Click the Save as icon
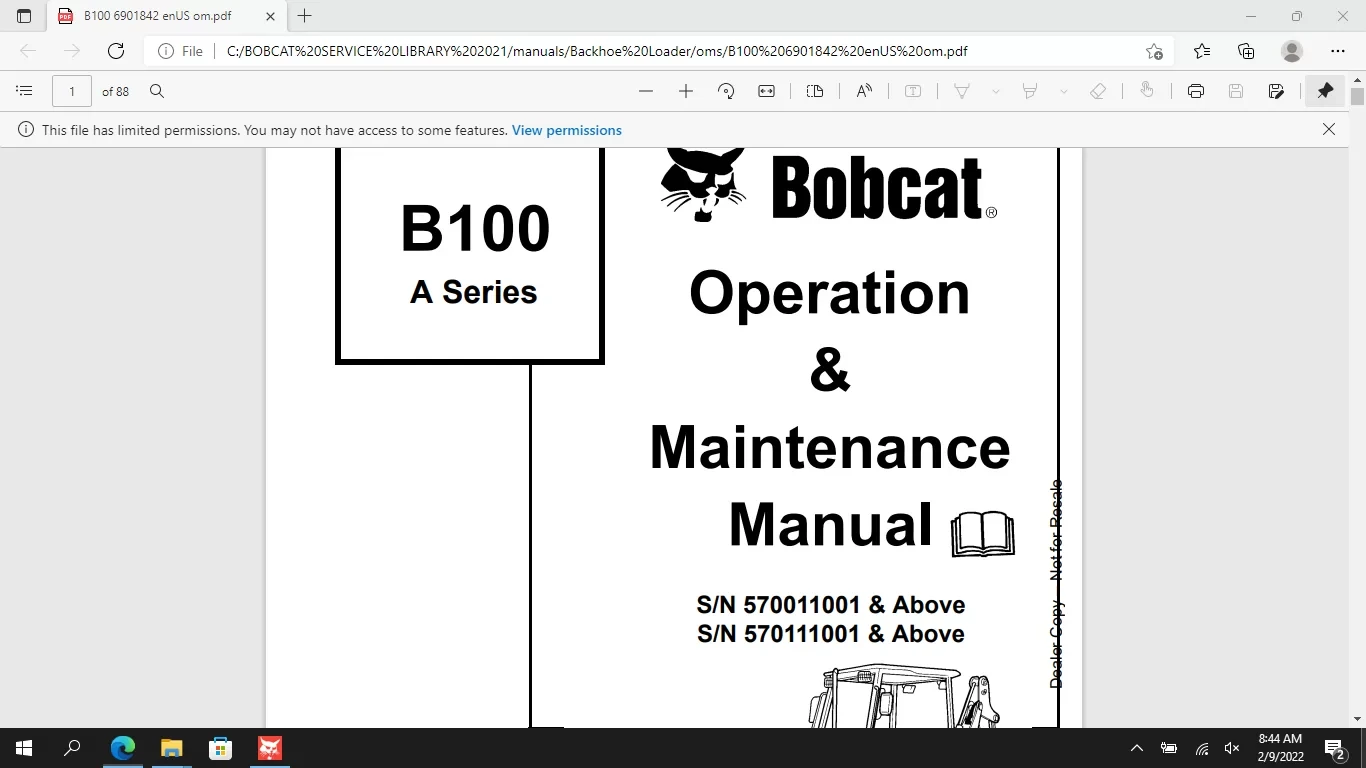This screenshot has height=768, width=1366. (1276, 91)
